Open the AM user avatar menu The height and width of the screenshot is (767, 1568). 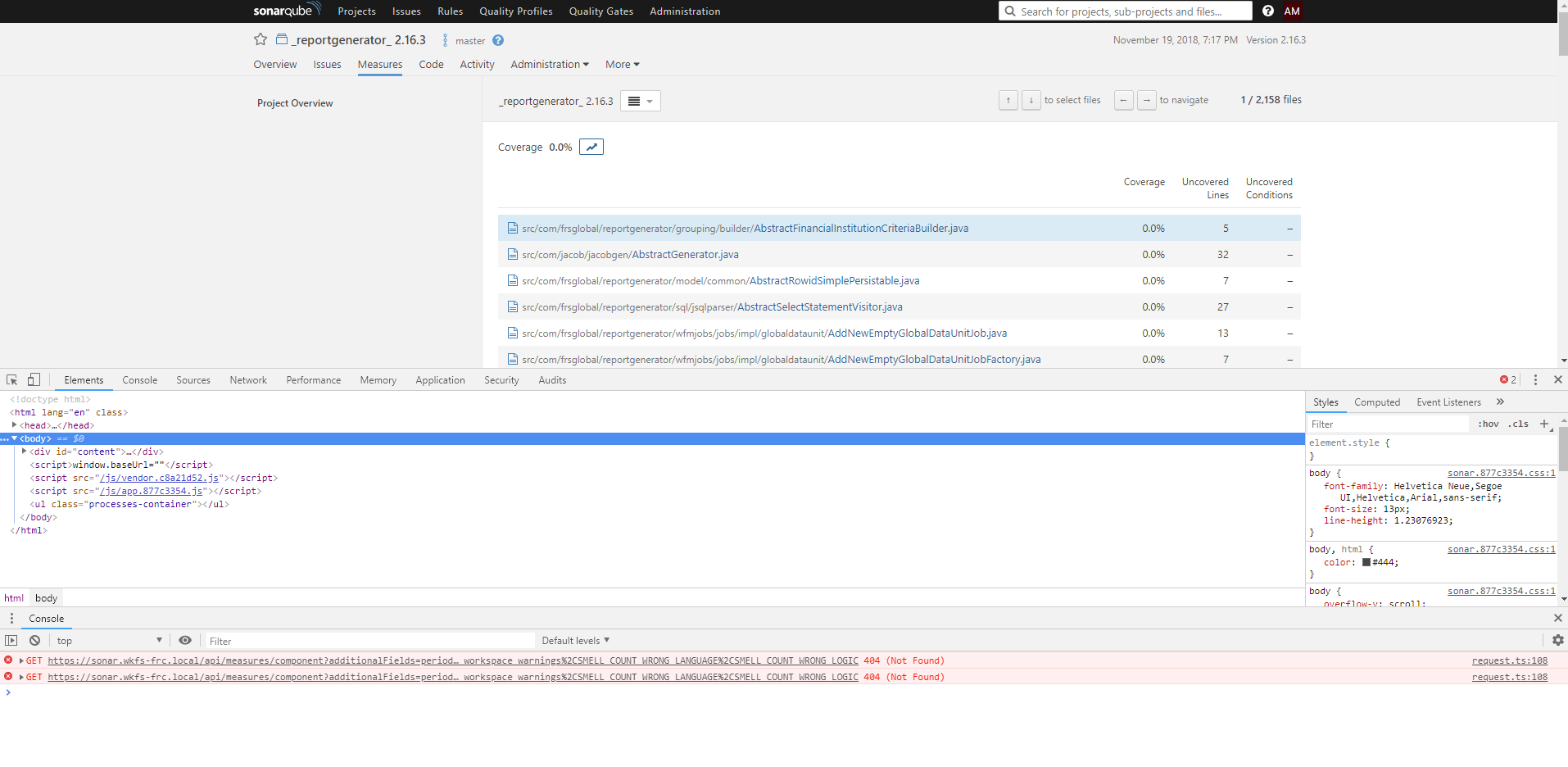pyautogui.click(x=1292, y=11)
